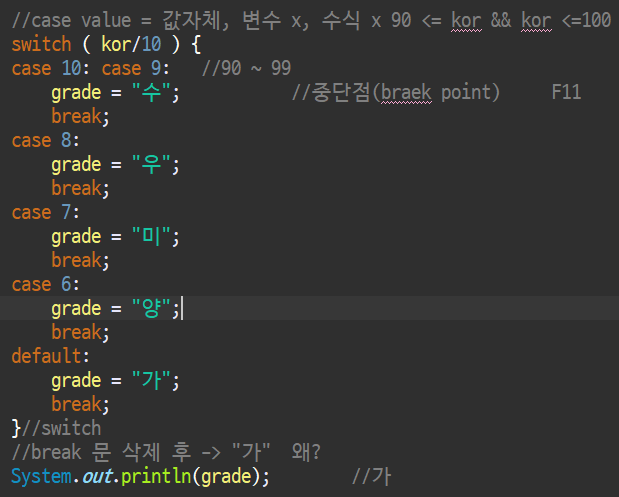This screenshot has width=619, height=497.
Task: Click the 'case 7:' label
Action: (45, 212)
